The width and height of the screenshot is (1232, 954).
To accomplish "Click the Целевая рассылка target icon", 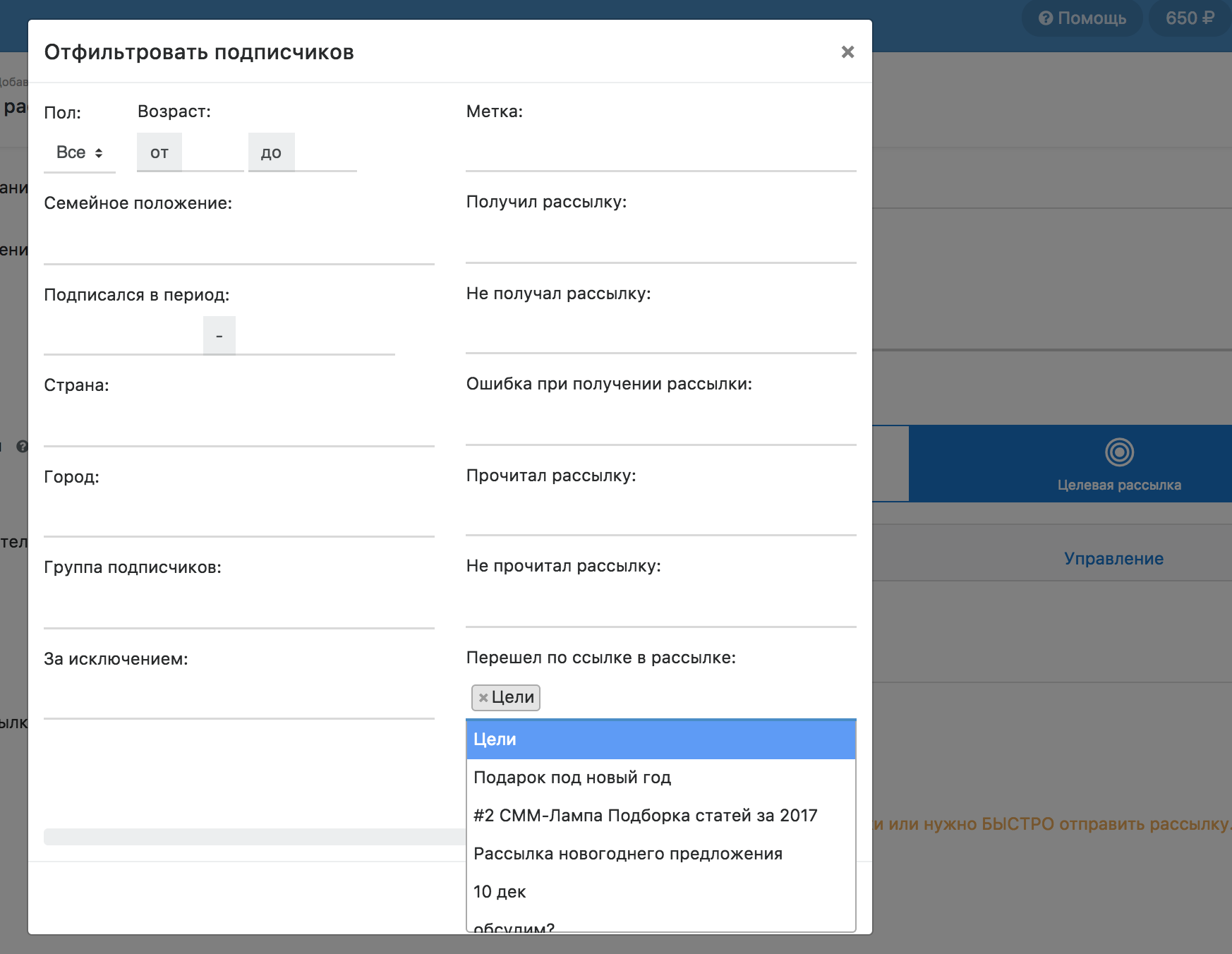I will tap(1119, 452).
